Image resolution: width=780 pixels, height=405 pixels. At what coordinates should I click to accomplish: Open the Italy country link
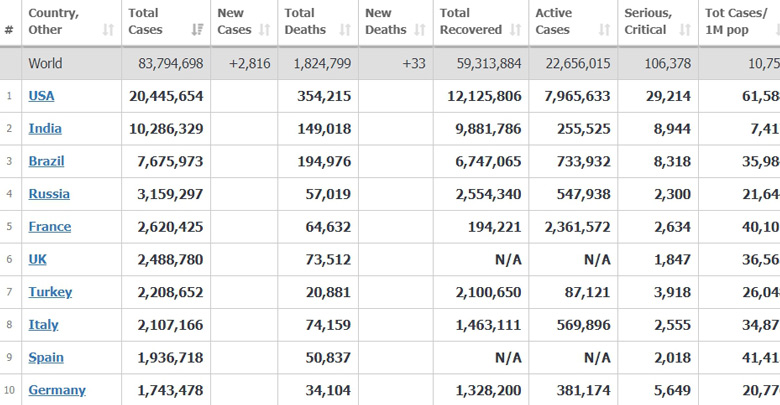coord(43,325)
